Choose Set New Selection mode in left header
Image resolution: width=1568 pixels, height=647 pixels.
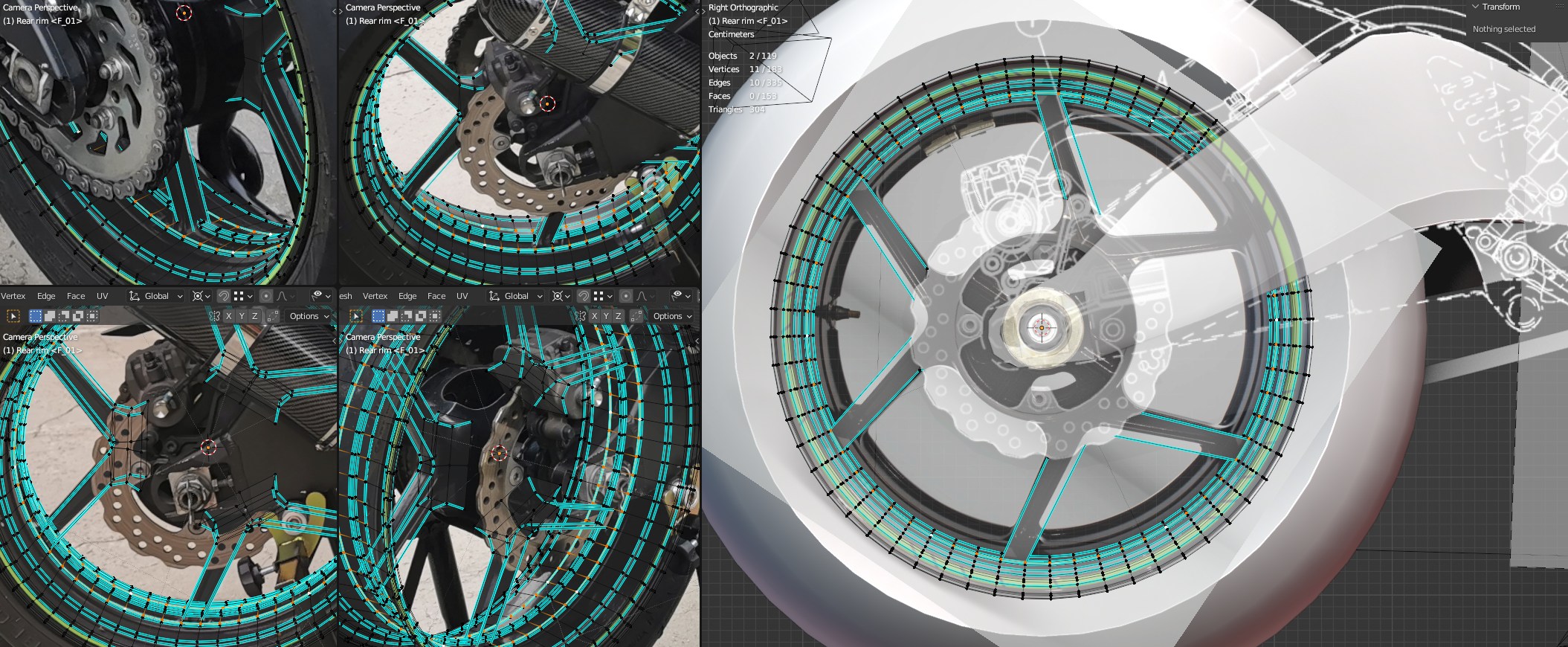click(35, 316)
